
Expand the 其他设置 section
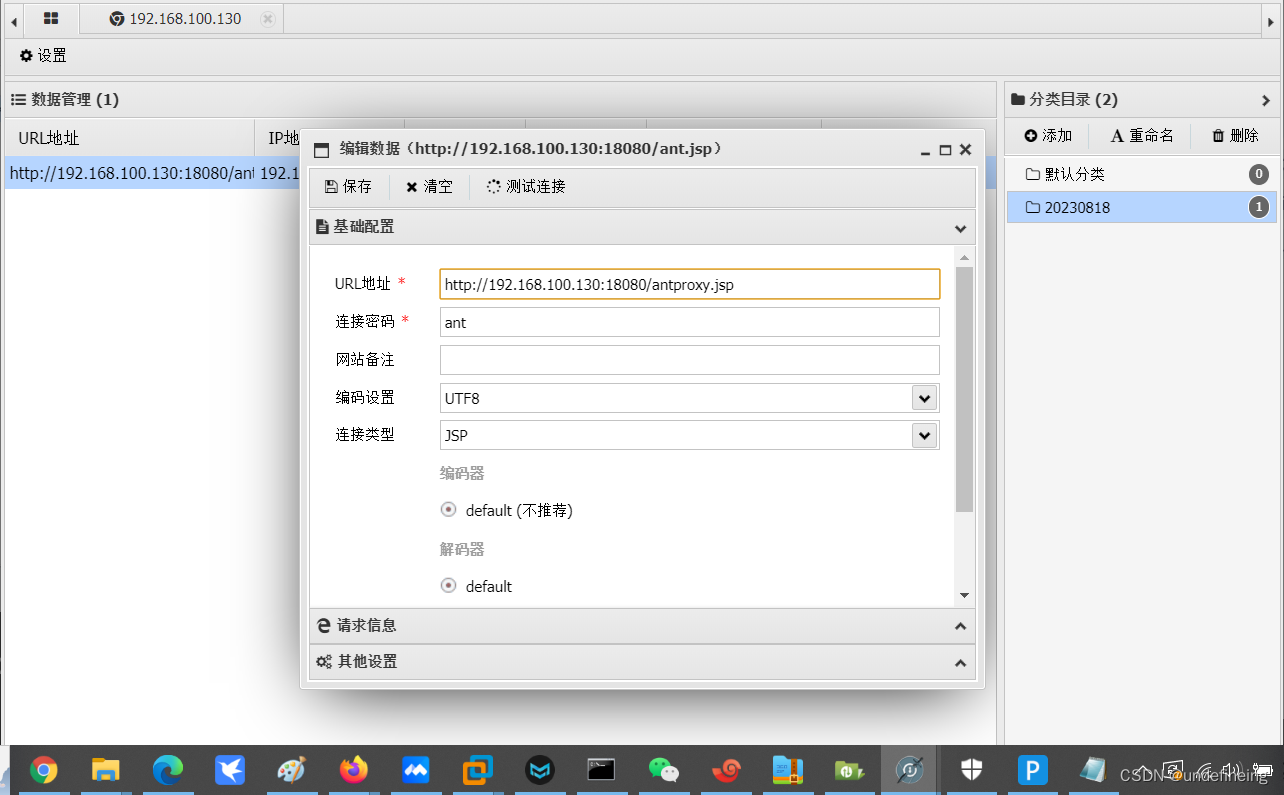pyautogui.click(x=960, y=663)
